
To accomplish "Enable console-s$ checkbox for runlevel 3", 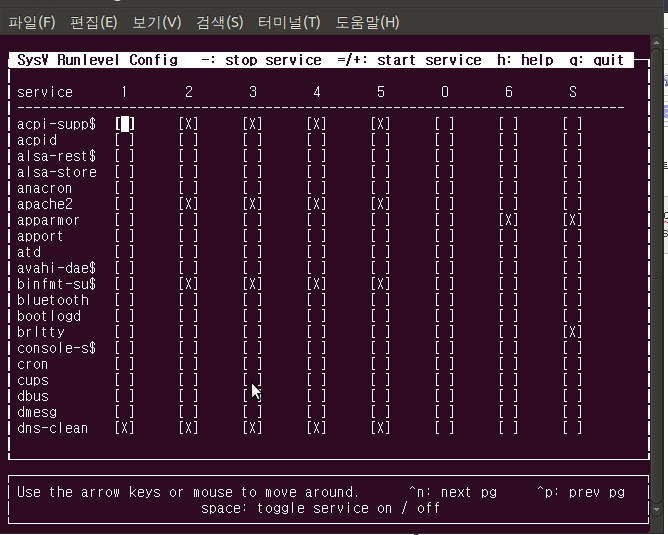I will coord(252,348).
